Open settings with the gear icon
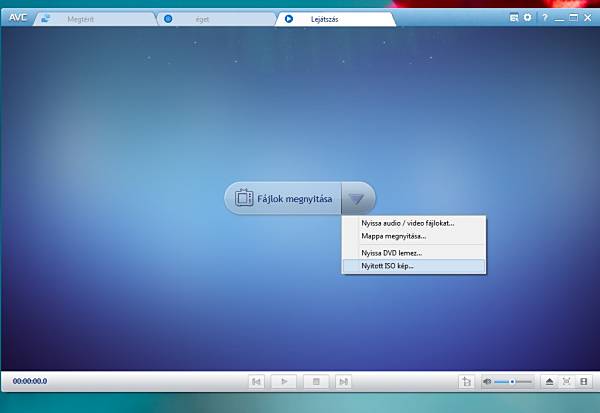 [528, 17]
